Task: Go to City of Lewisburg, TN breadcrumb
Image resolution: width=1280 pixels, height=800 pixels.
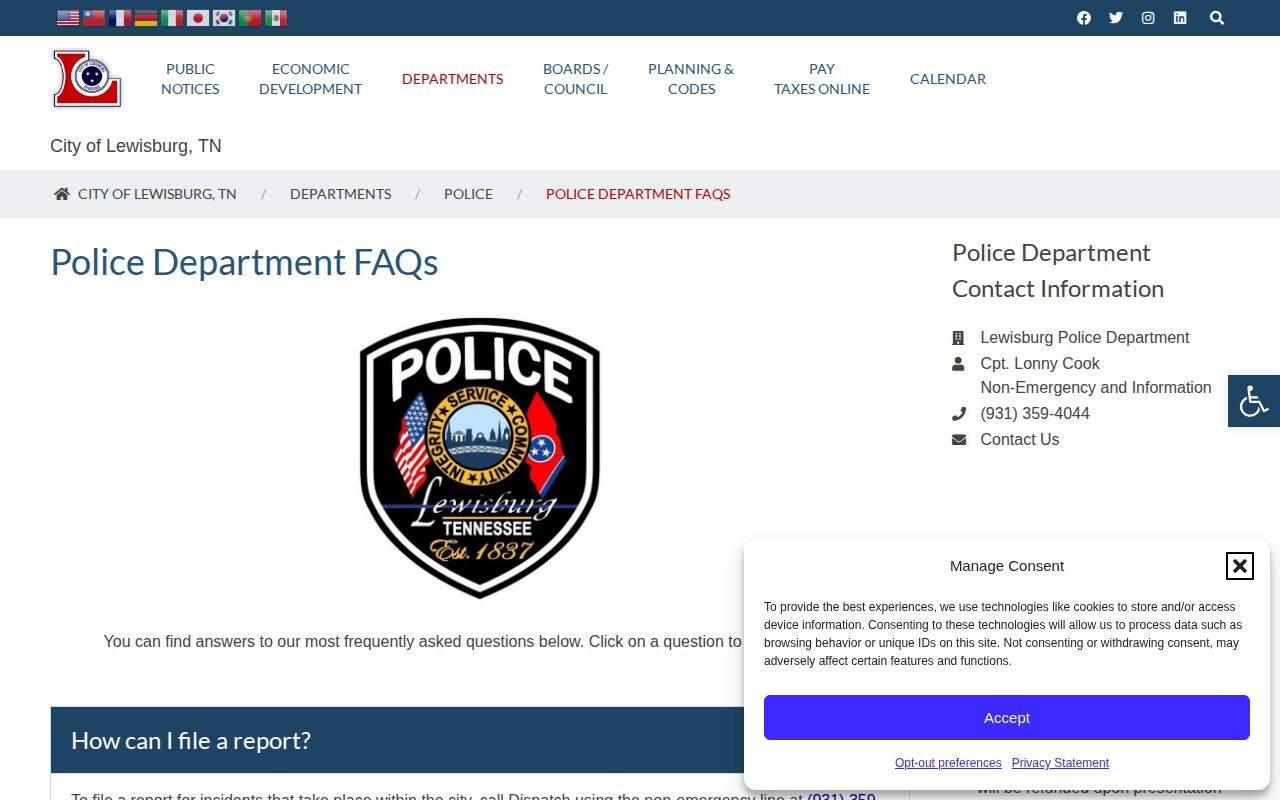Action: 157,194
